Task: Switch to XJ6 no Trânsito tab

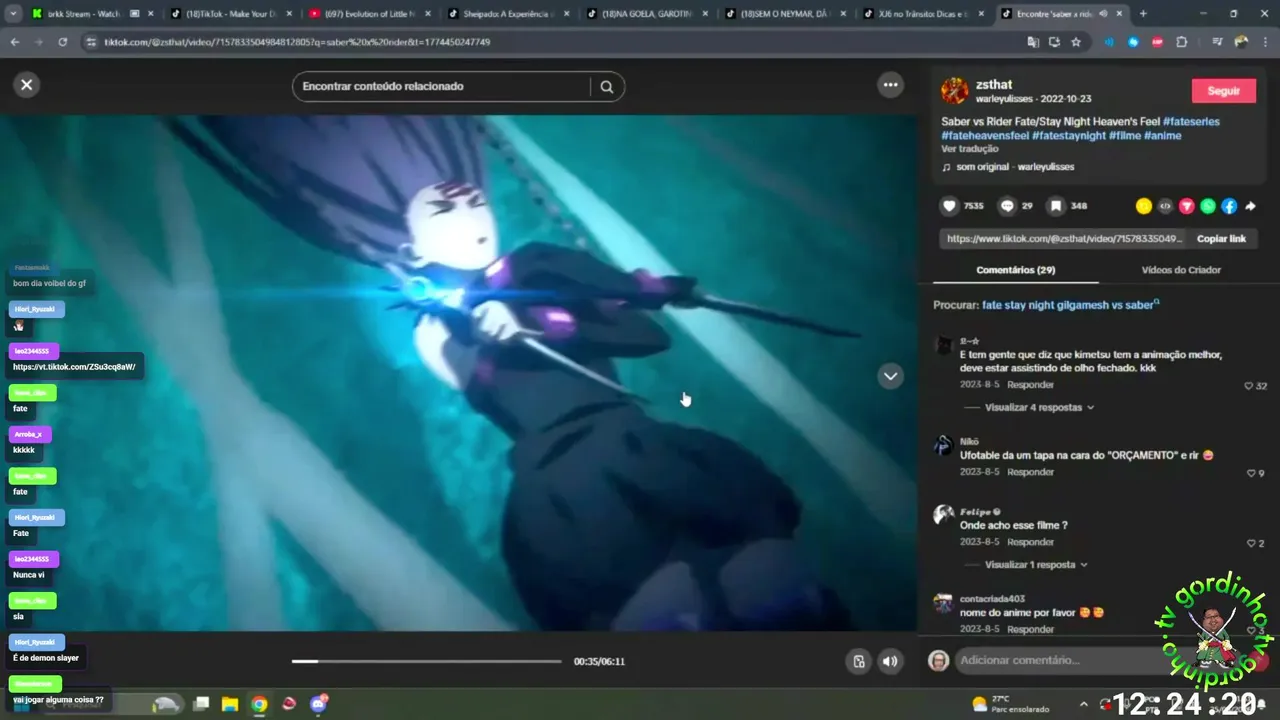Action: [926, 14]
